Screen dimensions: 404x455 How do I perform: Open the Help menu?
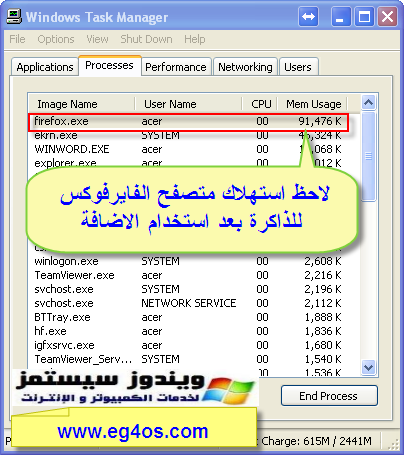click(x=195, y=39)
